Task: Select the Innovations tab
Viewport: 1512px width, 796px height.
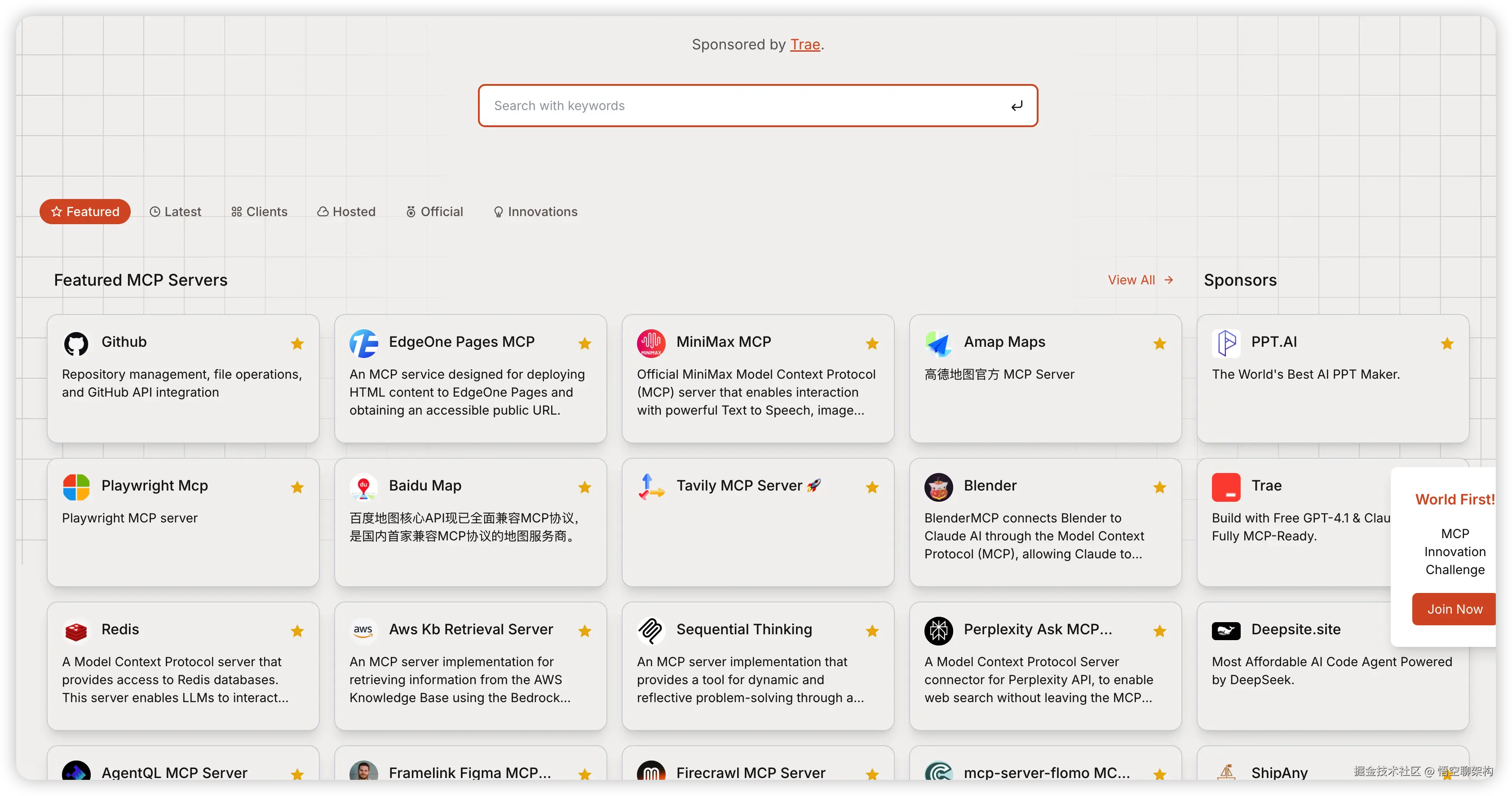Action: coord(535,212)
